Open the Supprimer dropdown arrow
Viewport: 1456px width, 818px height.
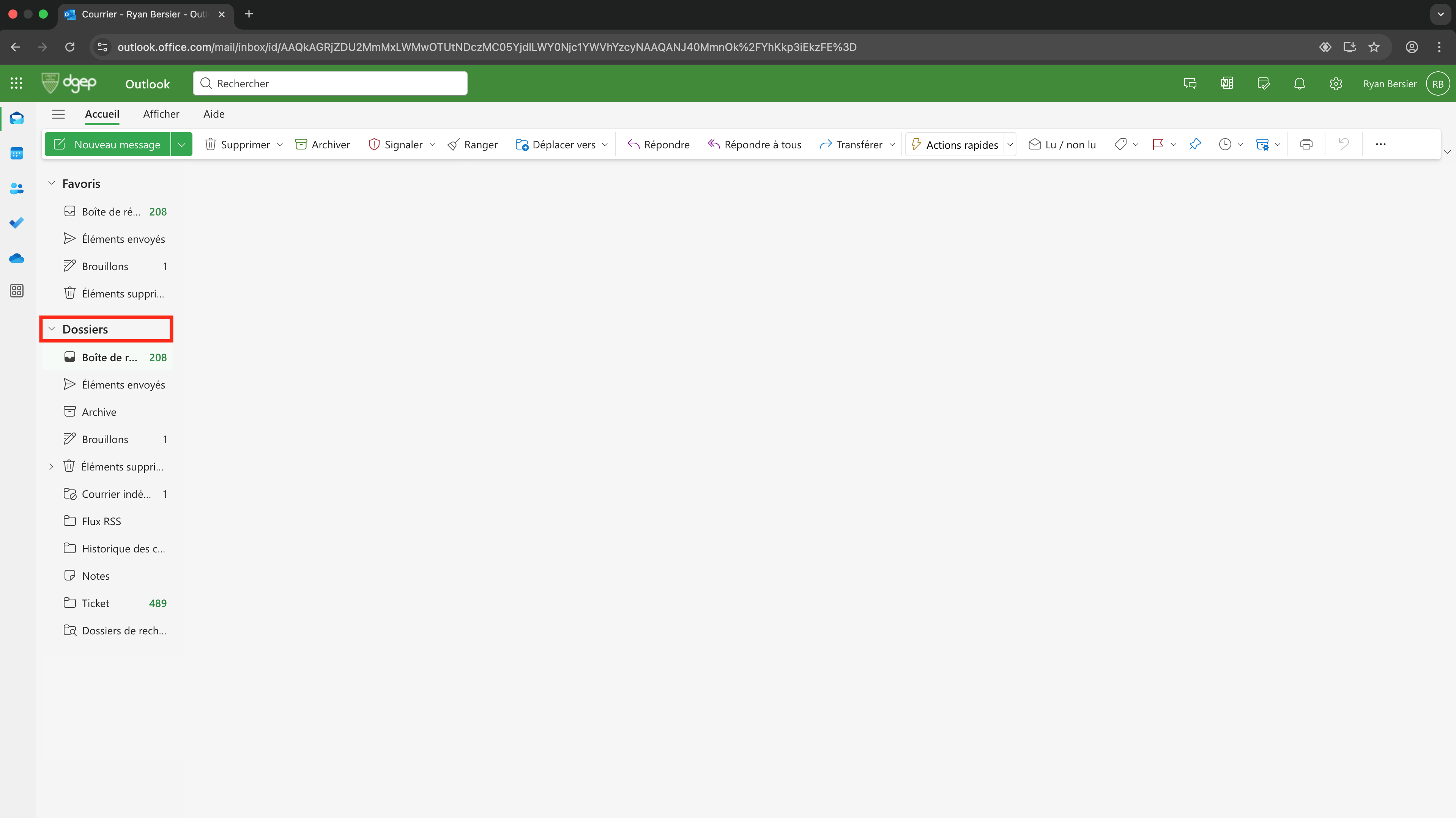pos(280,145)
